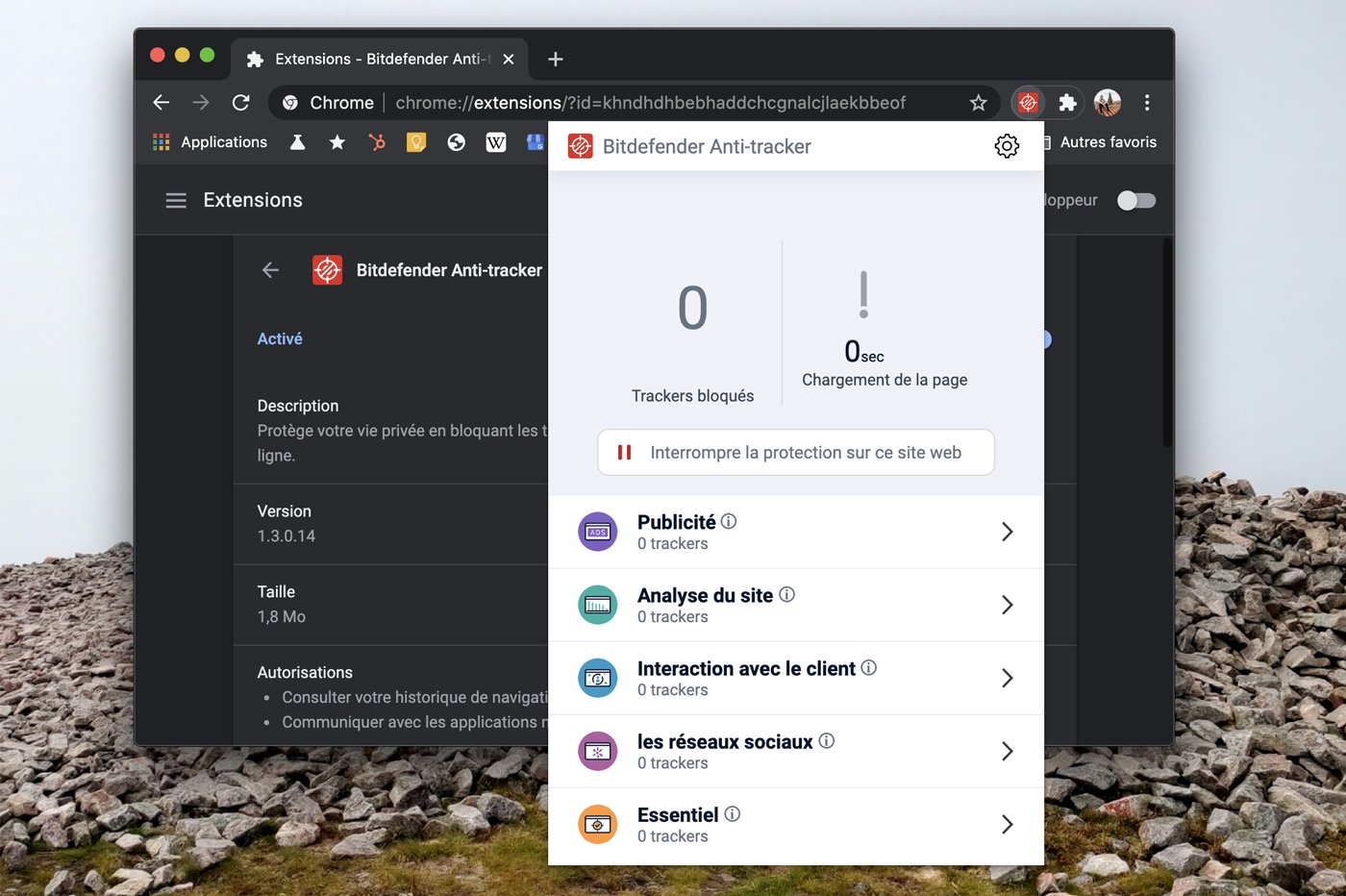
Task: Click the Bitdefender icon on extension details page
Action: pos(327,270)
